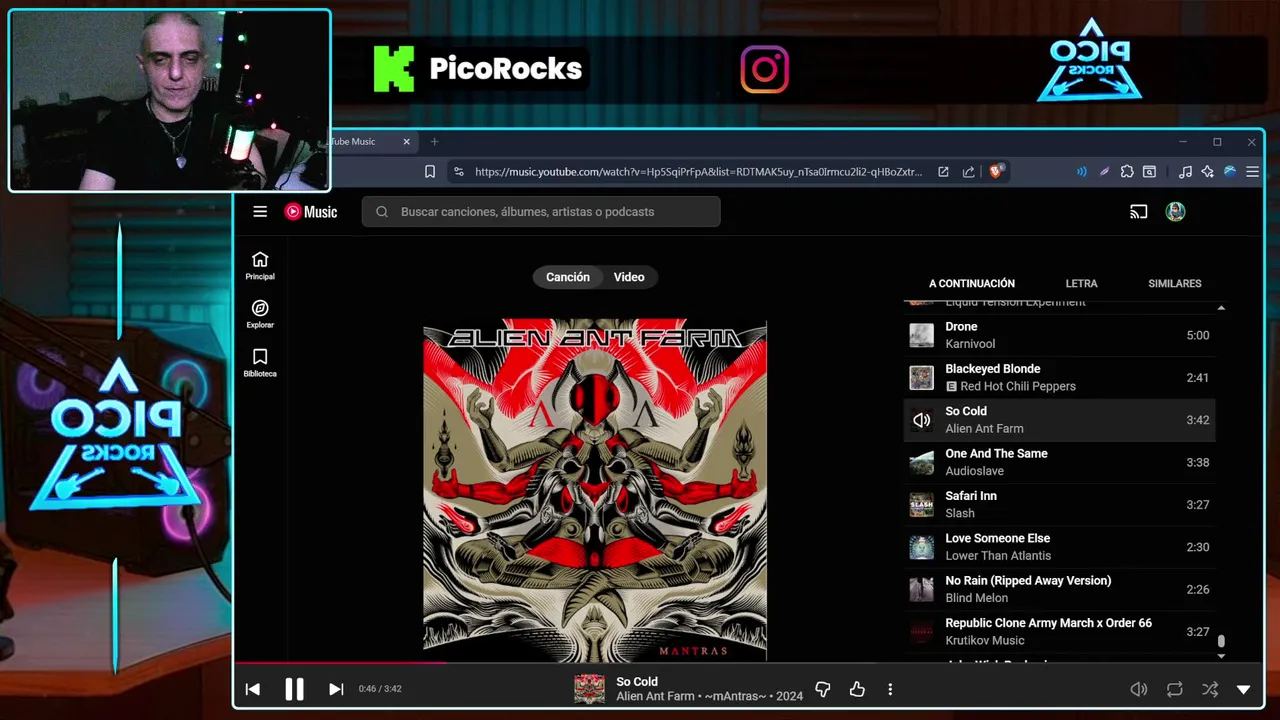Pause the current song
Screen dimensions: 1280x720
[294, 689]
